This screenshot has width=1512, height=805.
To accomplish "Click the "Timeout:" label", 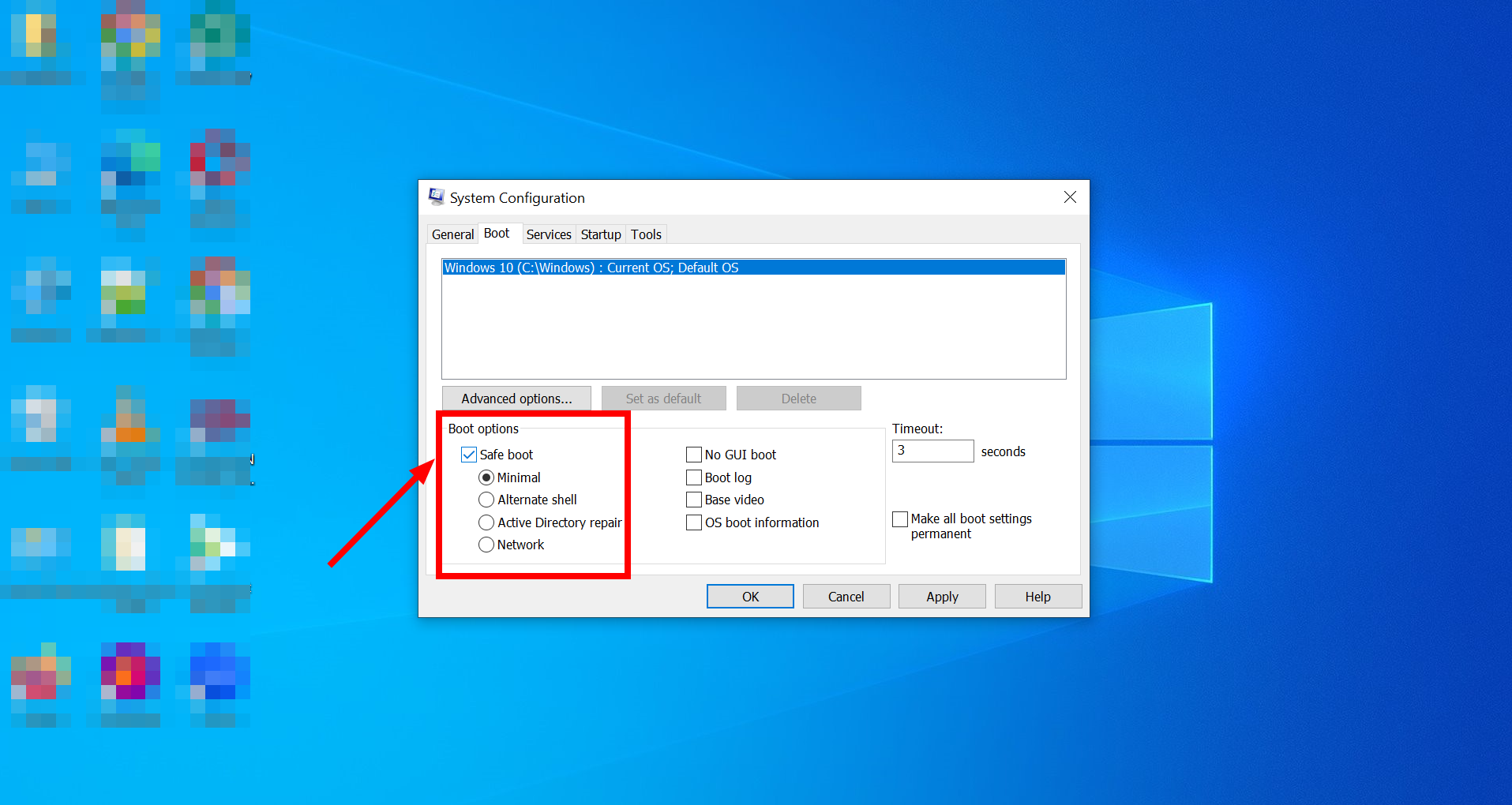I will click(917, 429).
